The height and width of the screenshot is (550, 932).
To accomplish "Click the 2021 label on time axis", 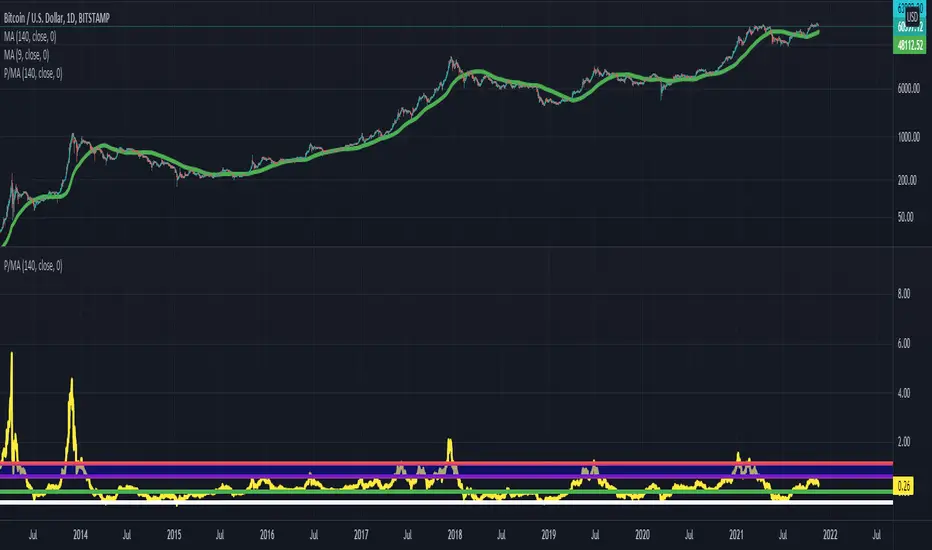I will point(736,535).
